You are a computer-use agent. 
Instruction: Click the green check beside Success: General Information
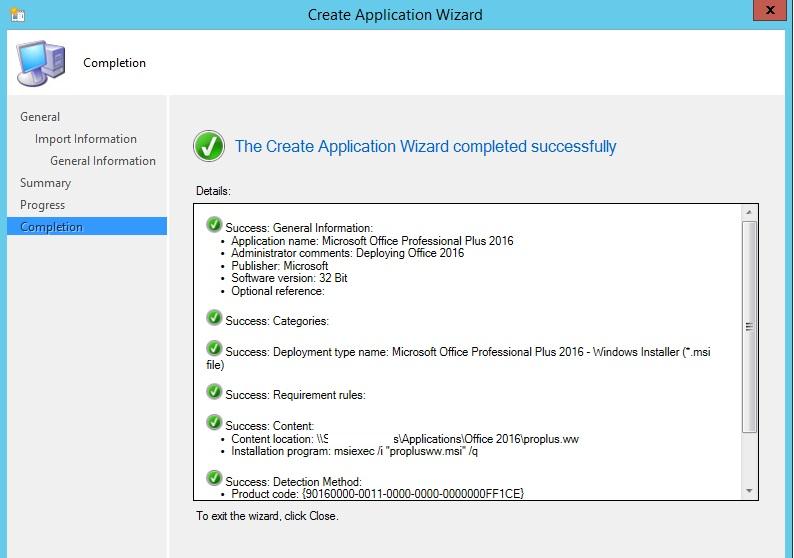(214, 224)
